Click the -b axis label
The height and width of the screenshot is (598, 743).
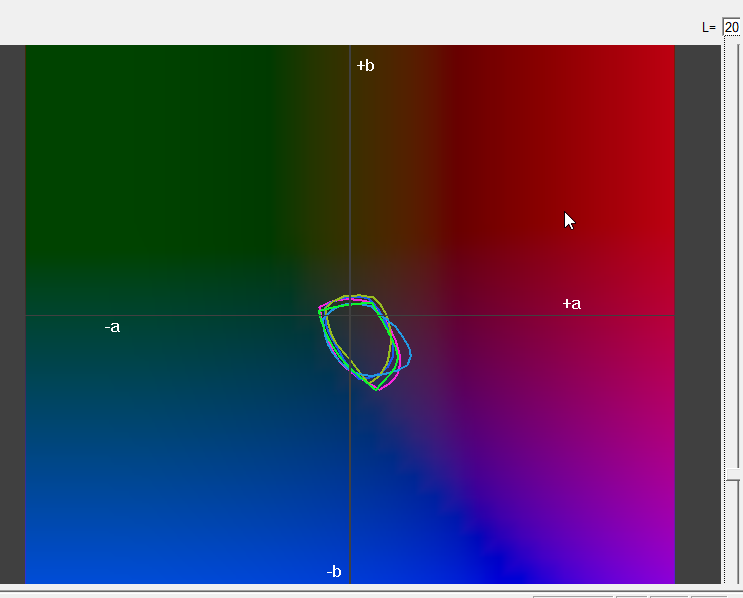334,572
